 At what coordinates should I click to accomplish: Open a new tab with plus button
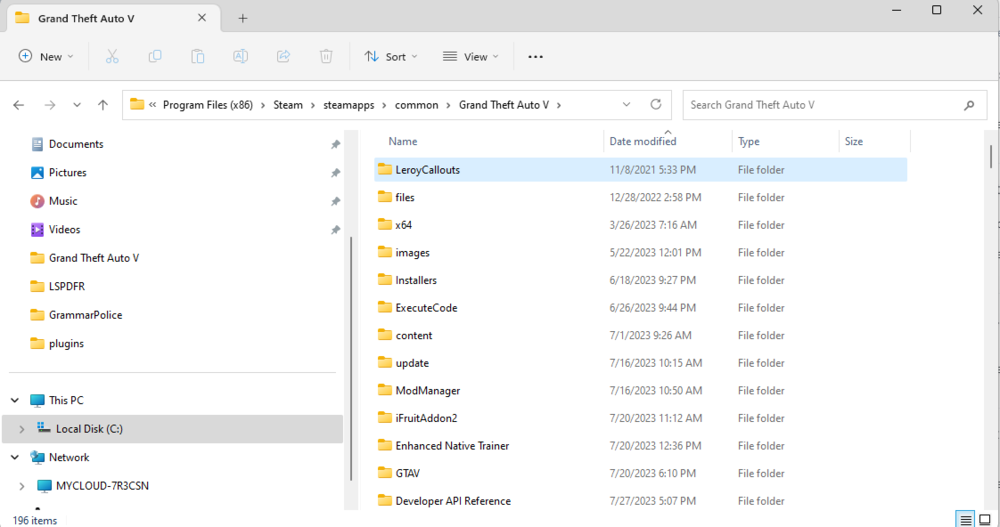point(242,19)
